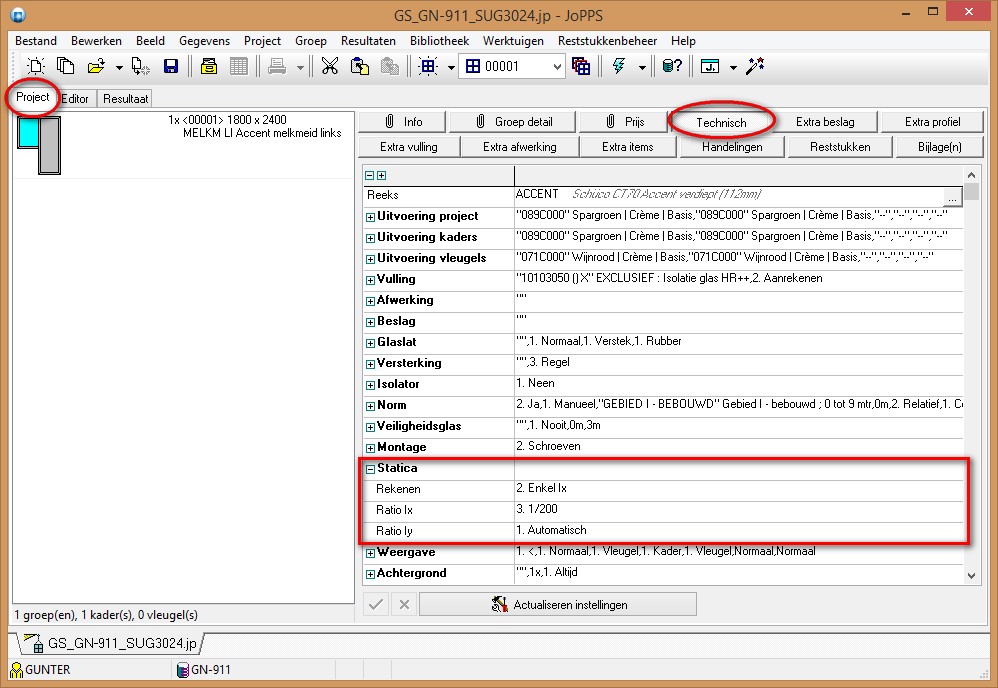Viewport: 998px width, 688px height.
Task: Click the GN-911 database status icon
Action: (183, 670)
